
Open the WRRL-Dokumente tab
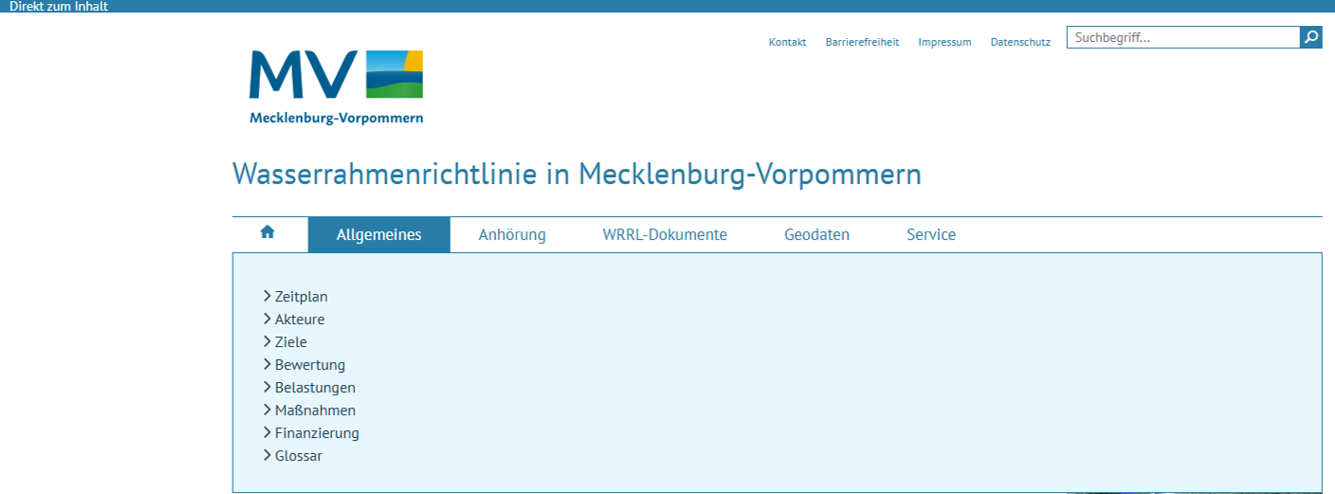[x=665, y=235]
